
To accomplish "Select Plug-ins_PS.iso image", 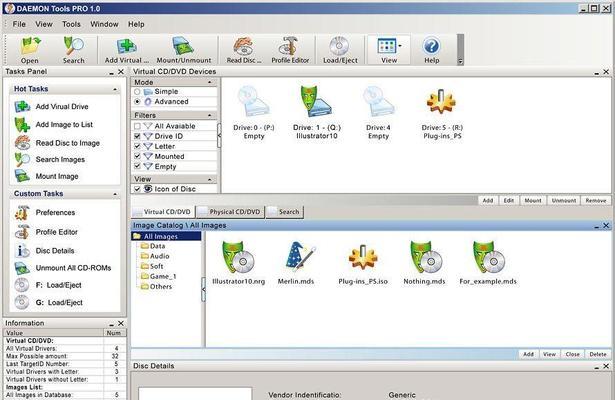I will 363,263.
